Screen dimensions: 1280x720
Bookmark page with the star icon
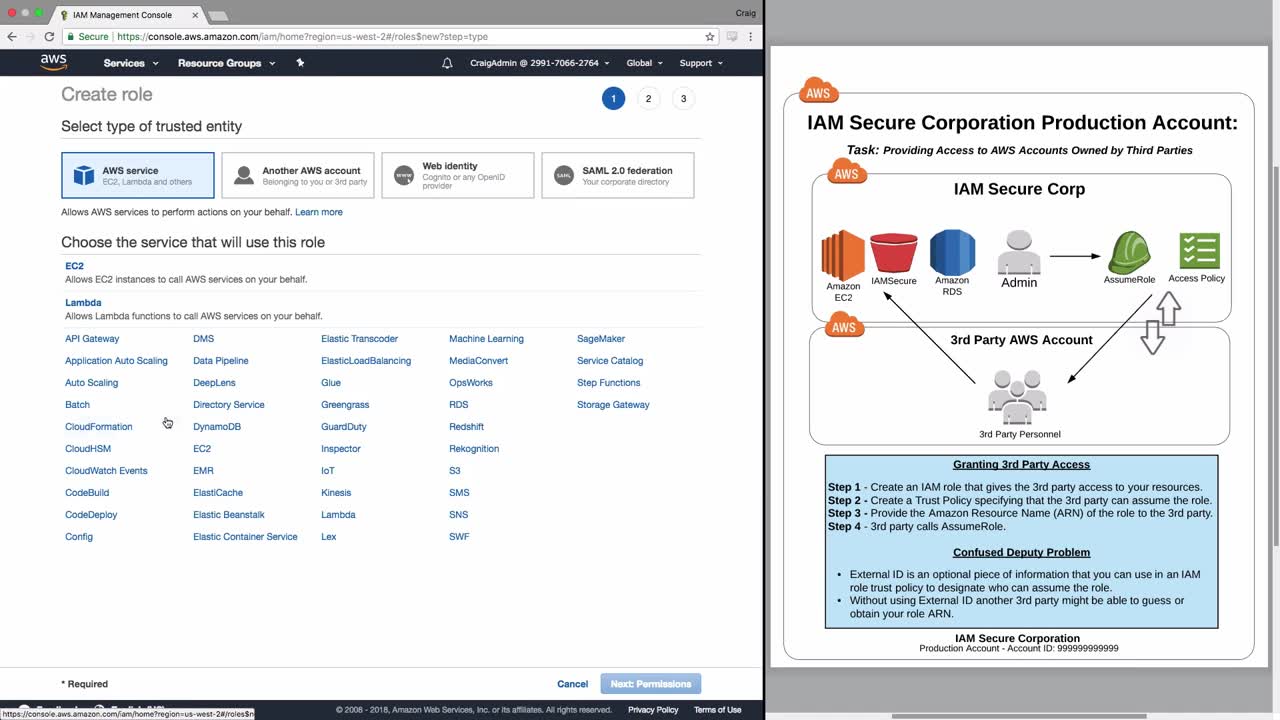(710, 37)
